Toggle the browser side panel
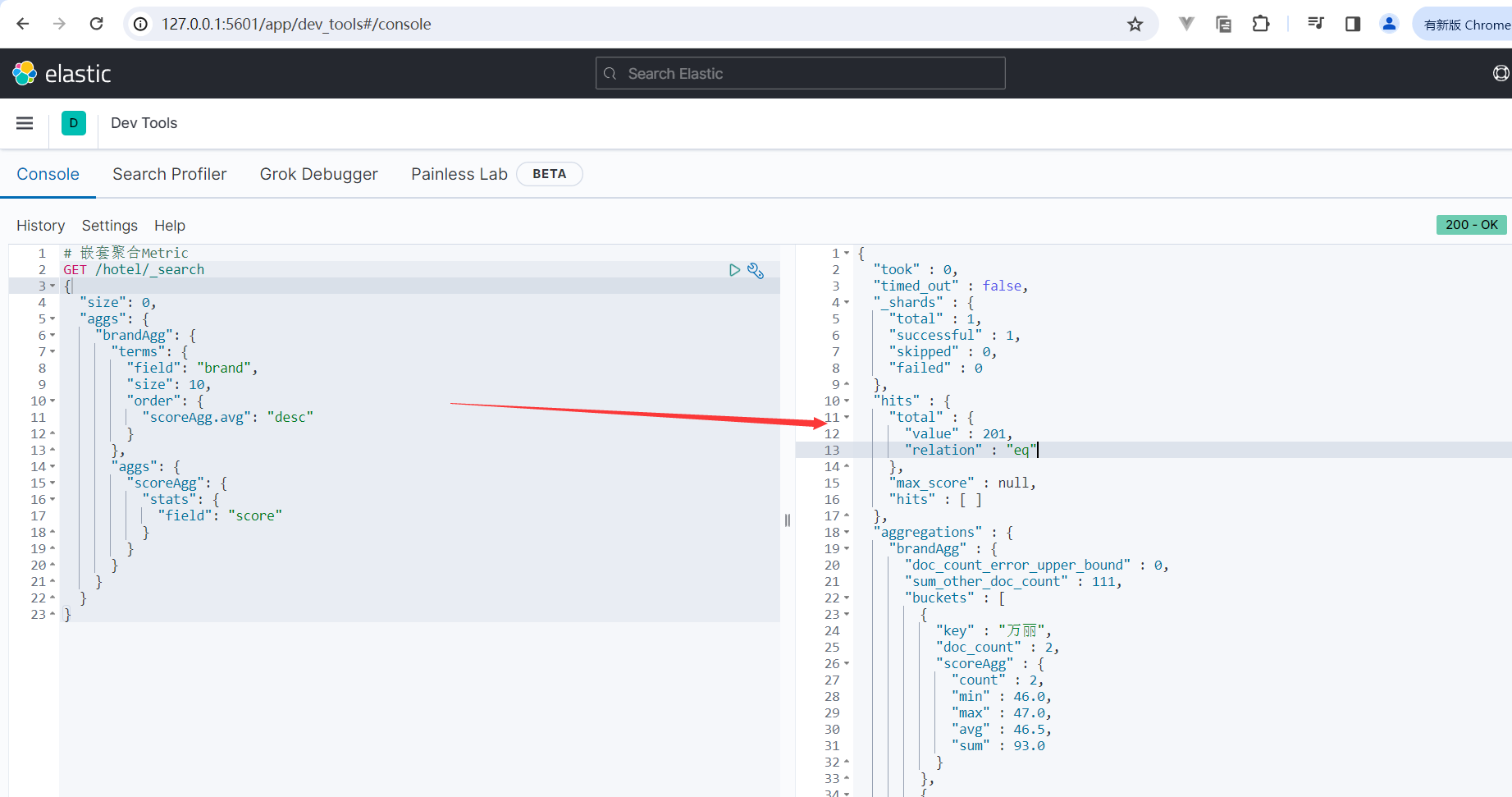 [1353, 24]
